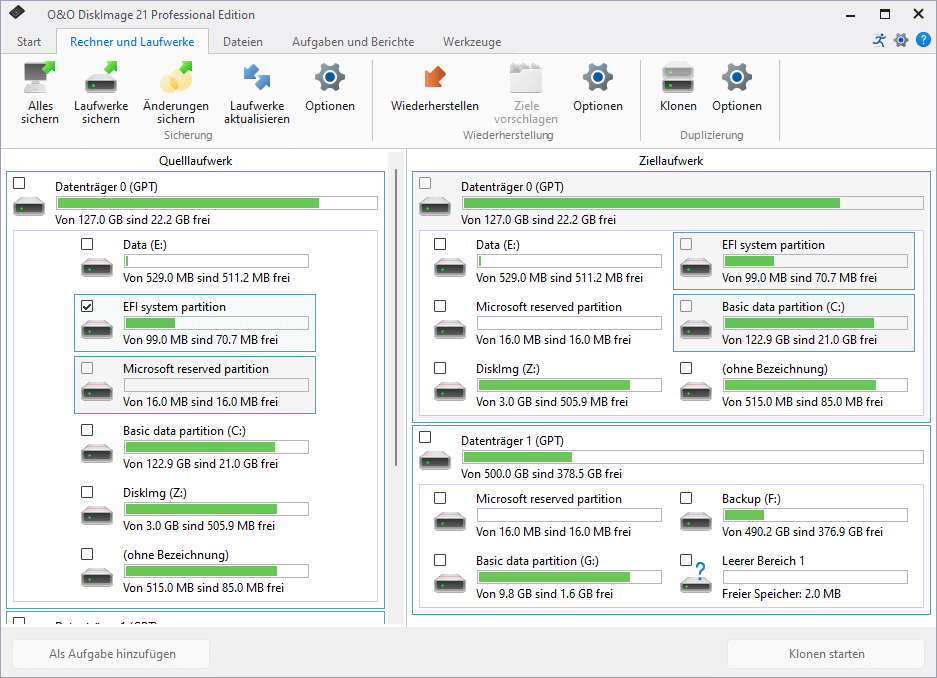Switch to the Werkzeuge tab
The height and width of the screenshot is (678, 937).
click(x=472, y=42)
